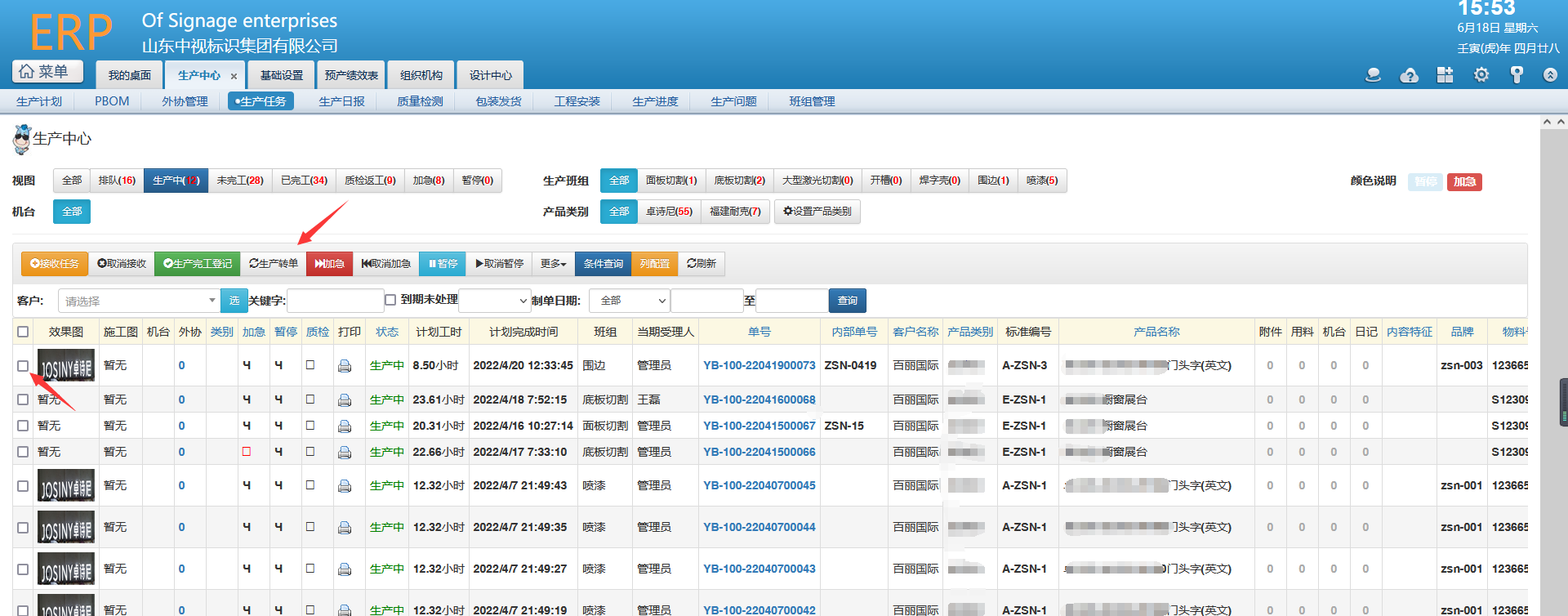Click printer icon for order YB-100-22041900073

pos(345,366)
